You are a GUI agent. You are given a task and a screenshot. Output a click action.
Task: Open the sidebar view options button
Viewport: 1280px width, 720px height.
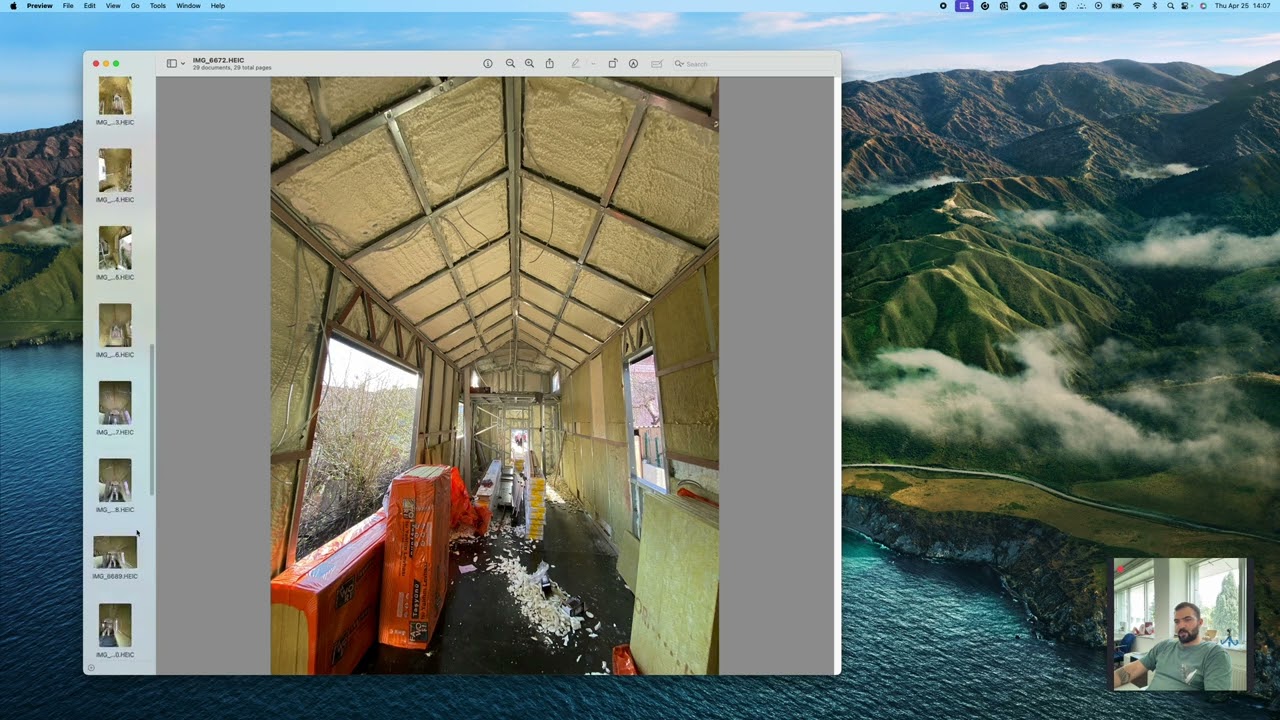(x=172, y=63)
